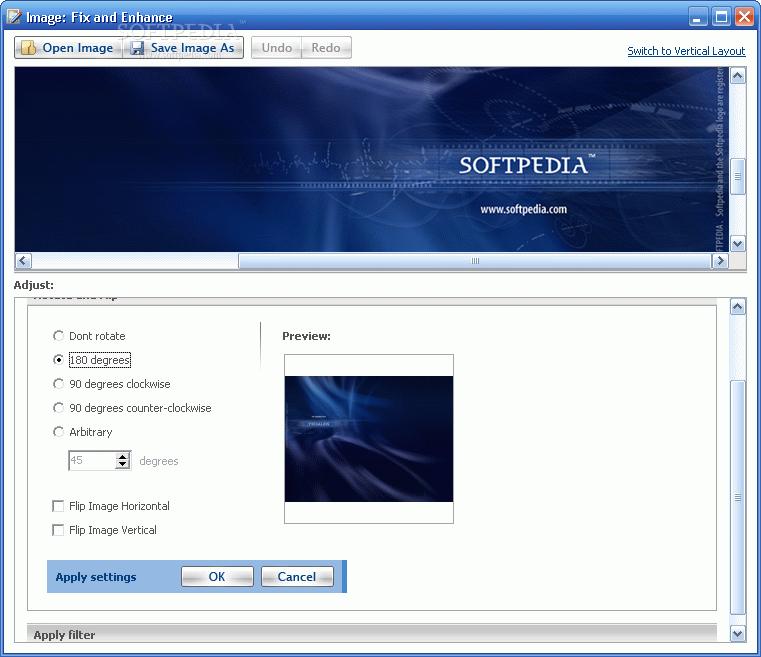Increase degrees with spinner up arrow

[123, 456]
